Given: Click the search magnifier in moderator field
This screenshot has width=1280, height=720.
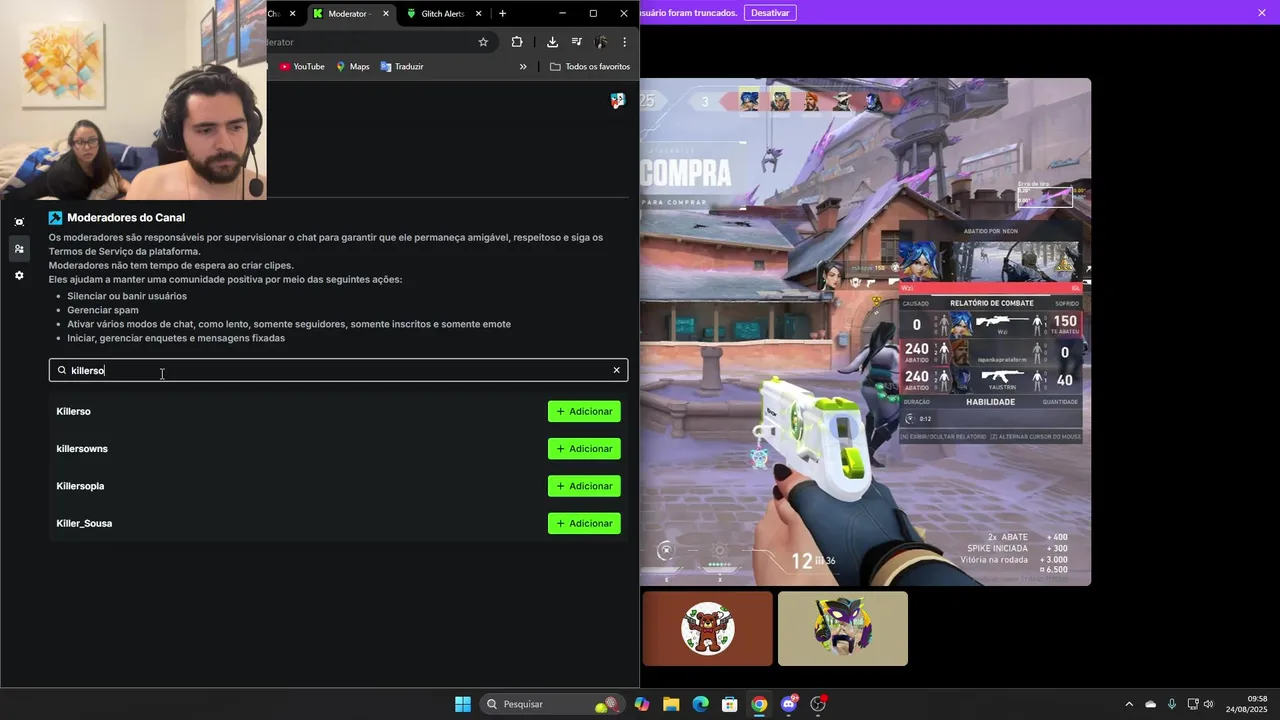Looking at the screenshot, I should point(62,370).
